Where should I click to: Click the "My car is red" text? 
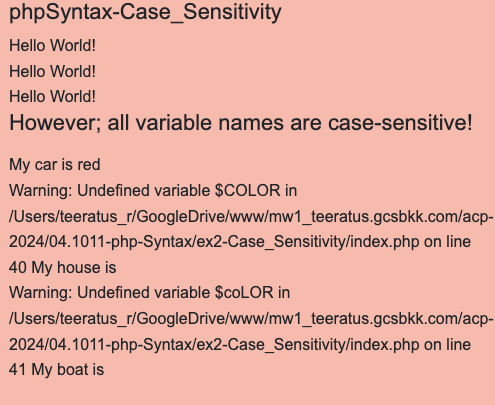pos(55,165)
